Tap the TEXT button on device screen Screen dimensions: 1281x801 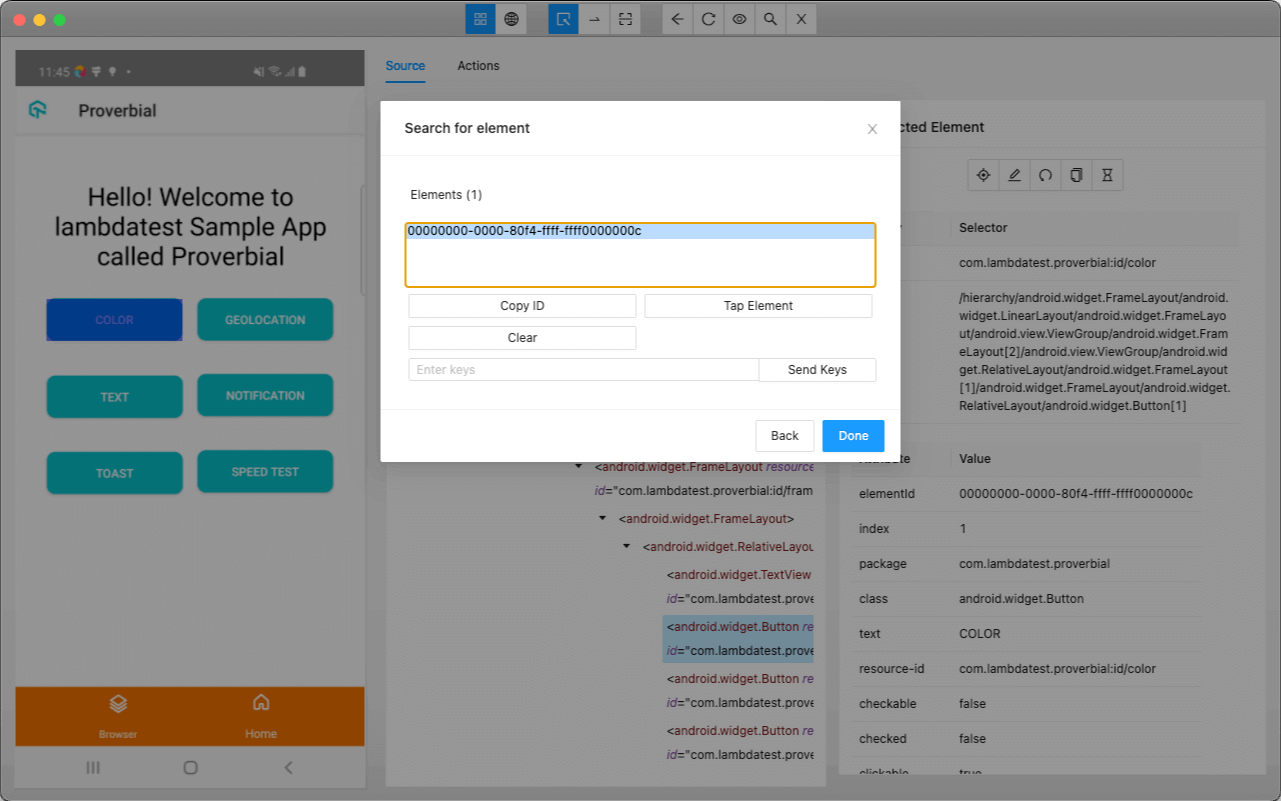114,397
